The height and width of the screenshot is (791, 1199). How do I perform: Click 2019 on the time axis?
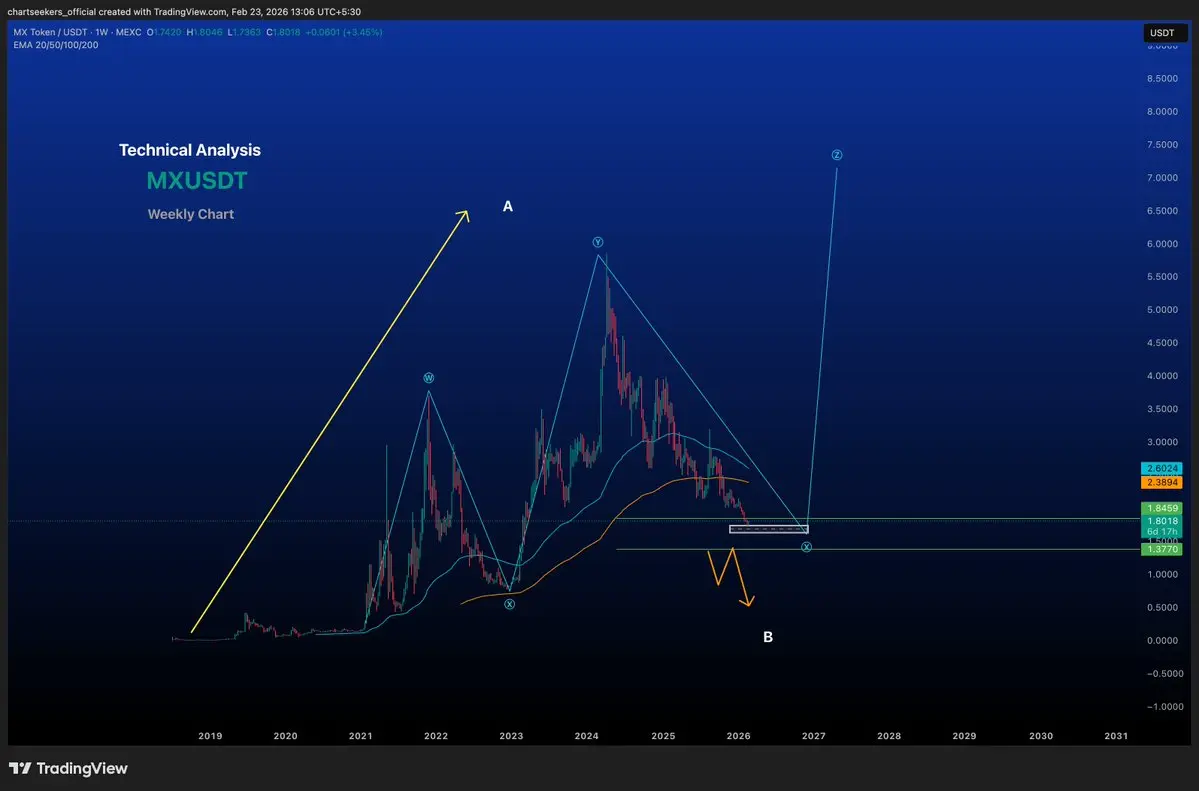click(x=210, y=736)
